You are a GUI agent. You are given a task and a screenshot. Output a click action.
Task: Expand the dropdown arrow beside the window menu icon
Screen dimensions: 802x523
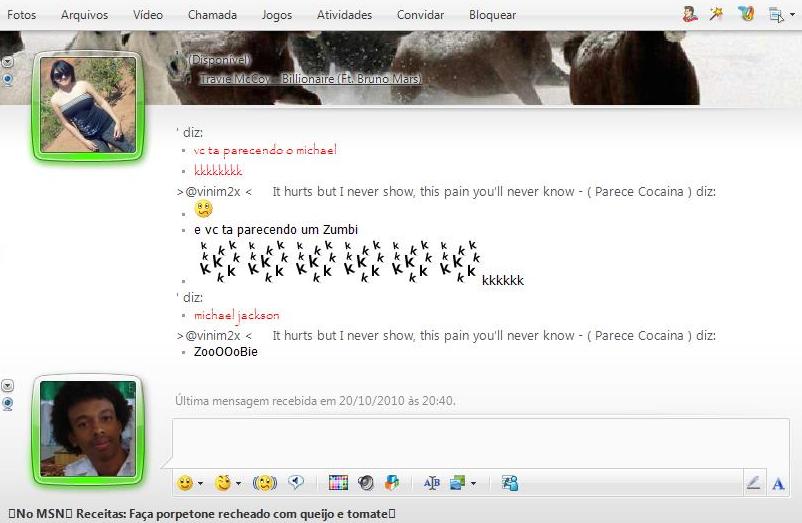[792, 14]
